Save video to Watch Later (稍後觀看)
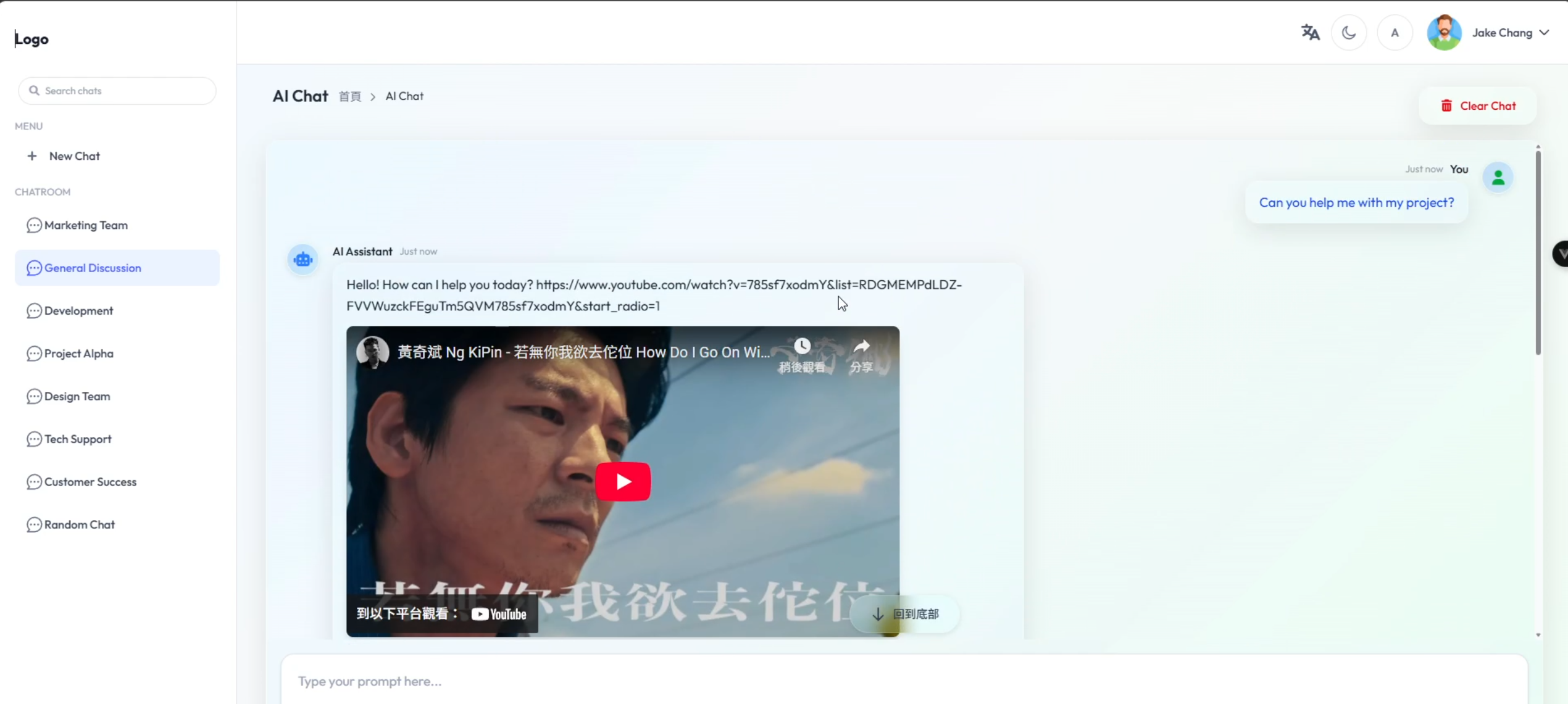 802,346
